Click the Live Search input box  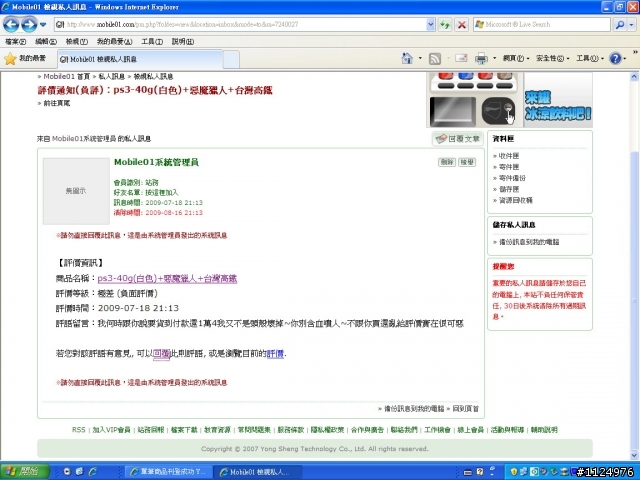543,24
